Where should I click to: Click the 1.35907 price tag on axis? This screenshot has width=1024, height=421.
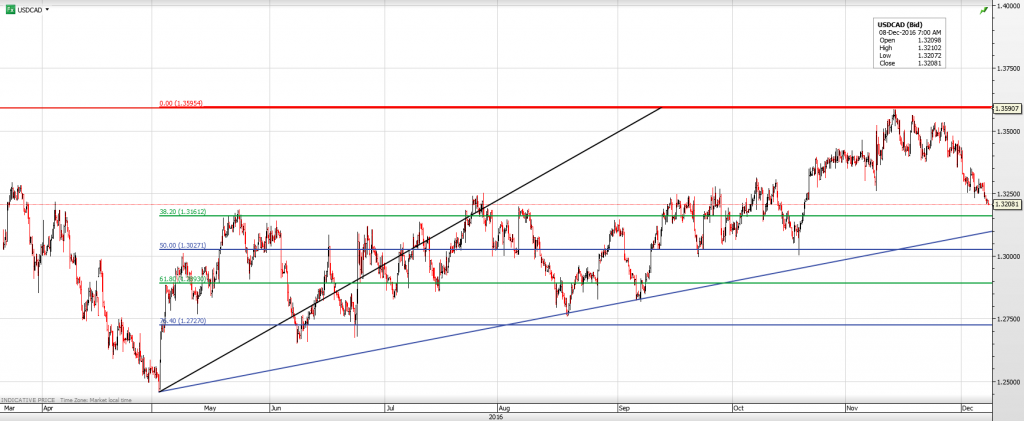click(x=1006, y=107)
